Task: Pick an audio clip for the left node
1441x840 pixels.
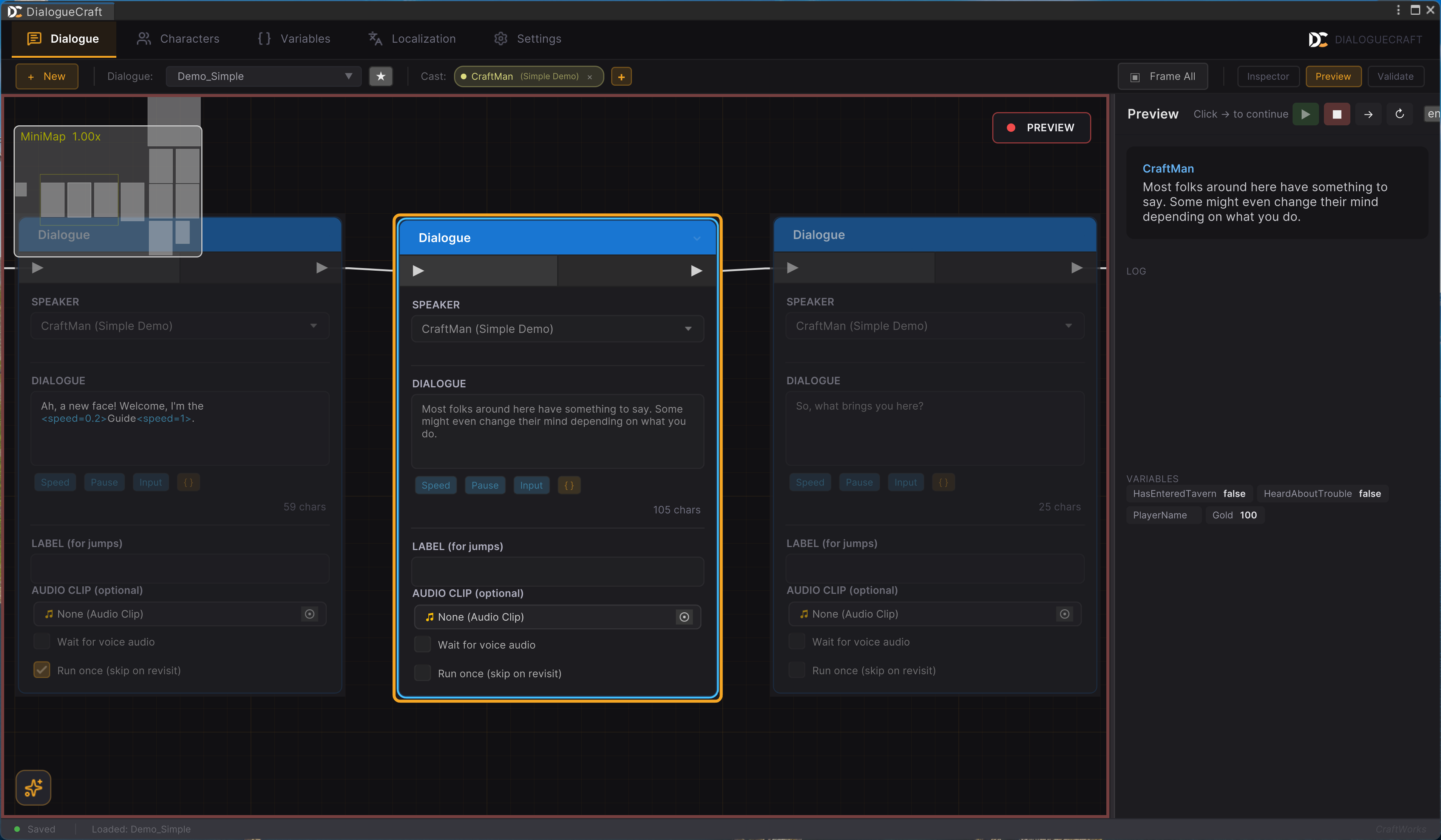Action: point(309,614)
